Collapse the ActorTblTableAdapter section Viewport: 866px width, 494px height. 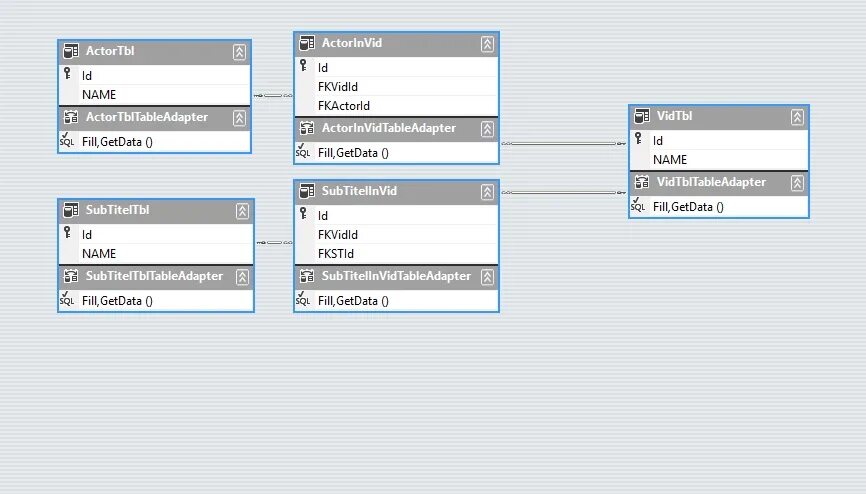(239, 118)
